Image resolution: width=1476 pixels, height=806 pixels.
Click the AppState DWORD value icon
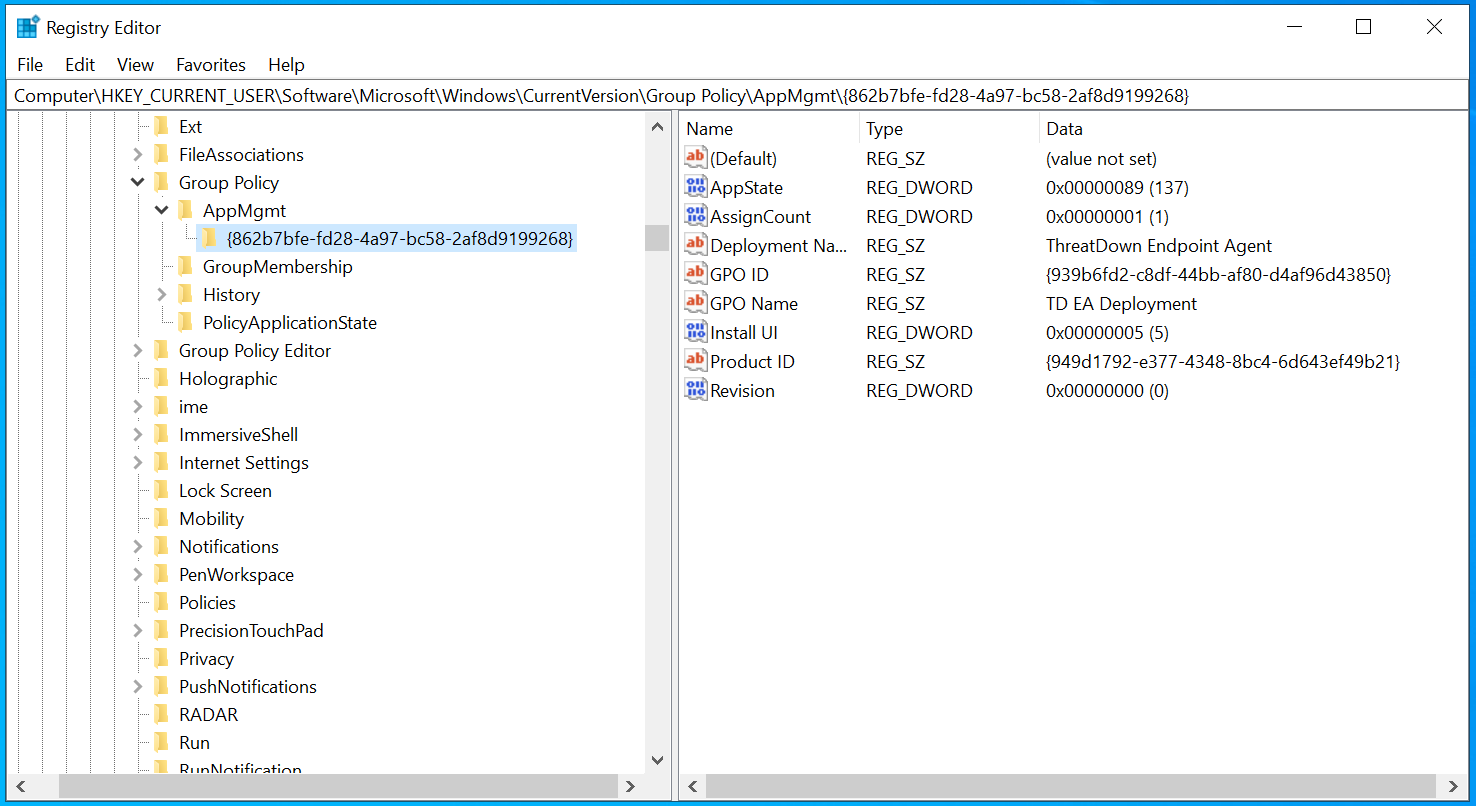pyautogui.click(x=696, y=187)
